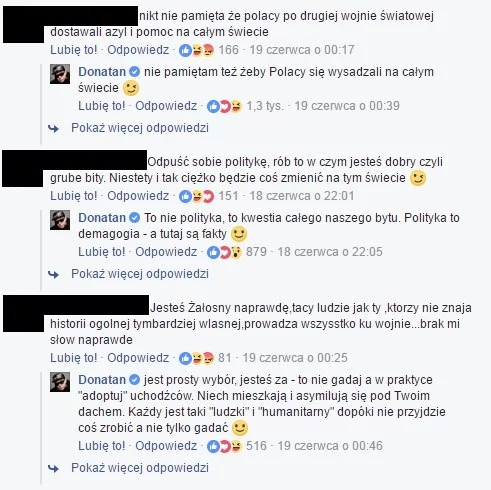
Task: Like the comment posted 19 czerwca o 00:17
Action: pos(73,50)
